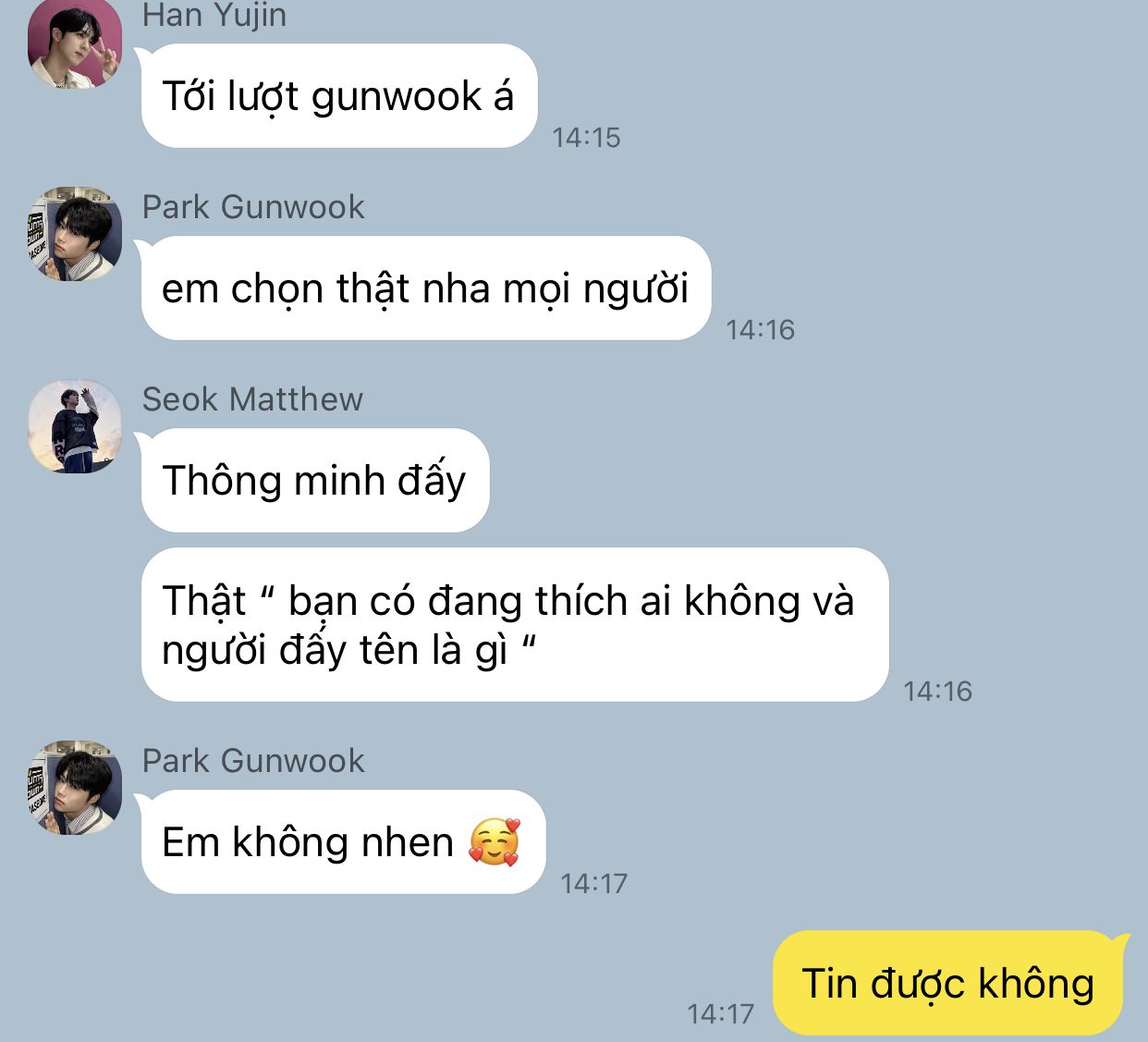Tap Park Gunwook's avatar beside the 14:17 message
1148x1042 pixels.
[75, 788]
